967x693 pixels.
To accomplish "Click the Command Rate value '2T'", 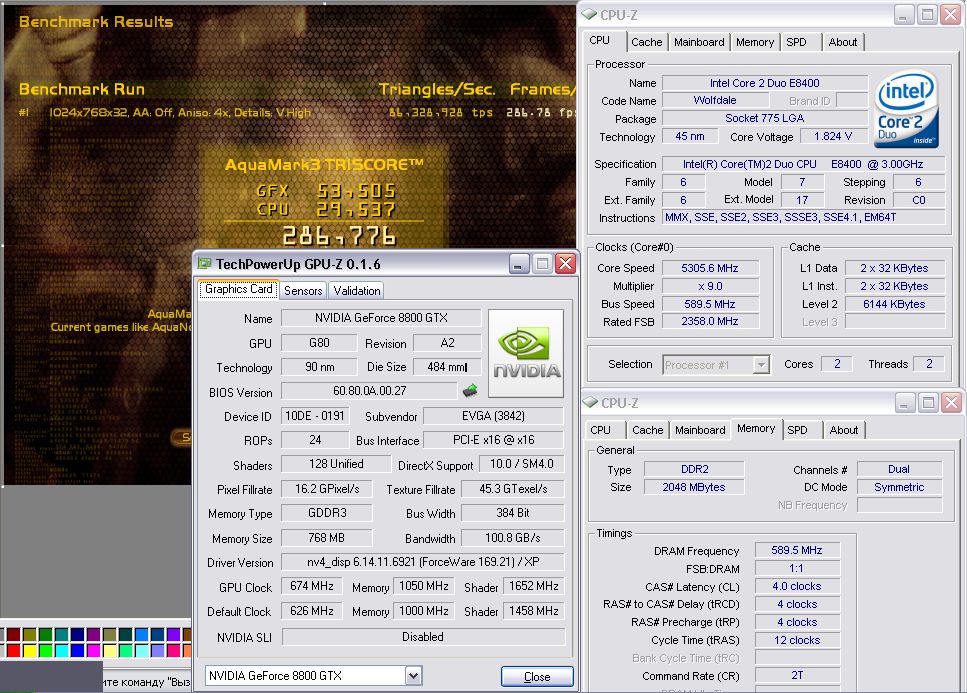I will [797, 675].
